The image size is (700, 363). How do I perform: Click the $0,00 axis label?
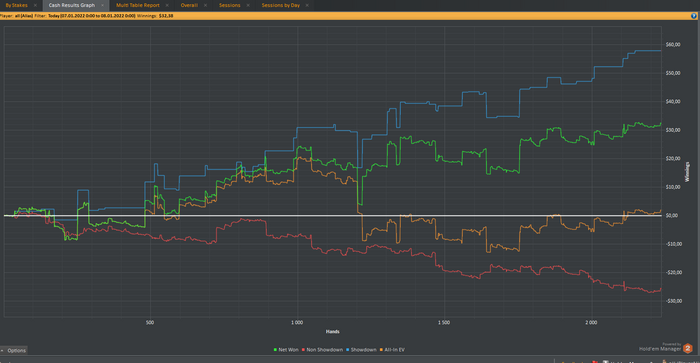click(672, 216)
